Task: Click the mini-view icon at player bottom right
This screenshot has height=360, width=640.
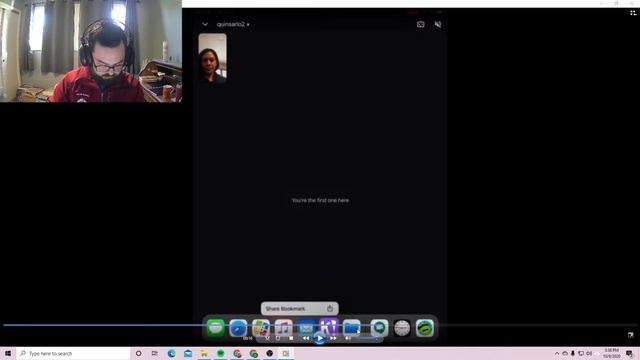Action: coord(631,335)
